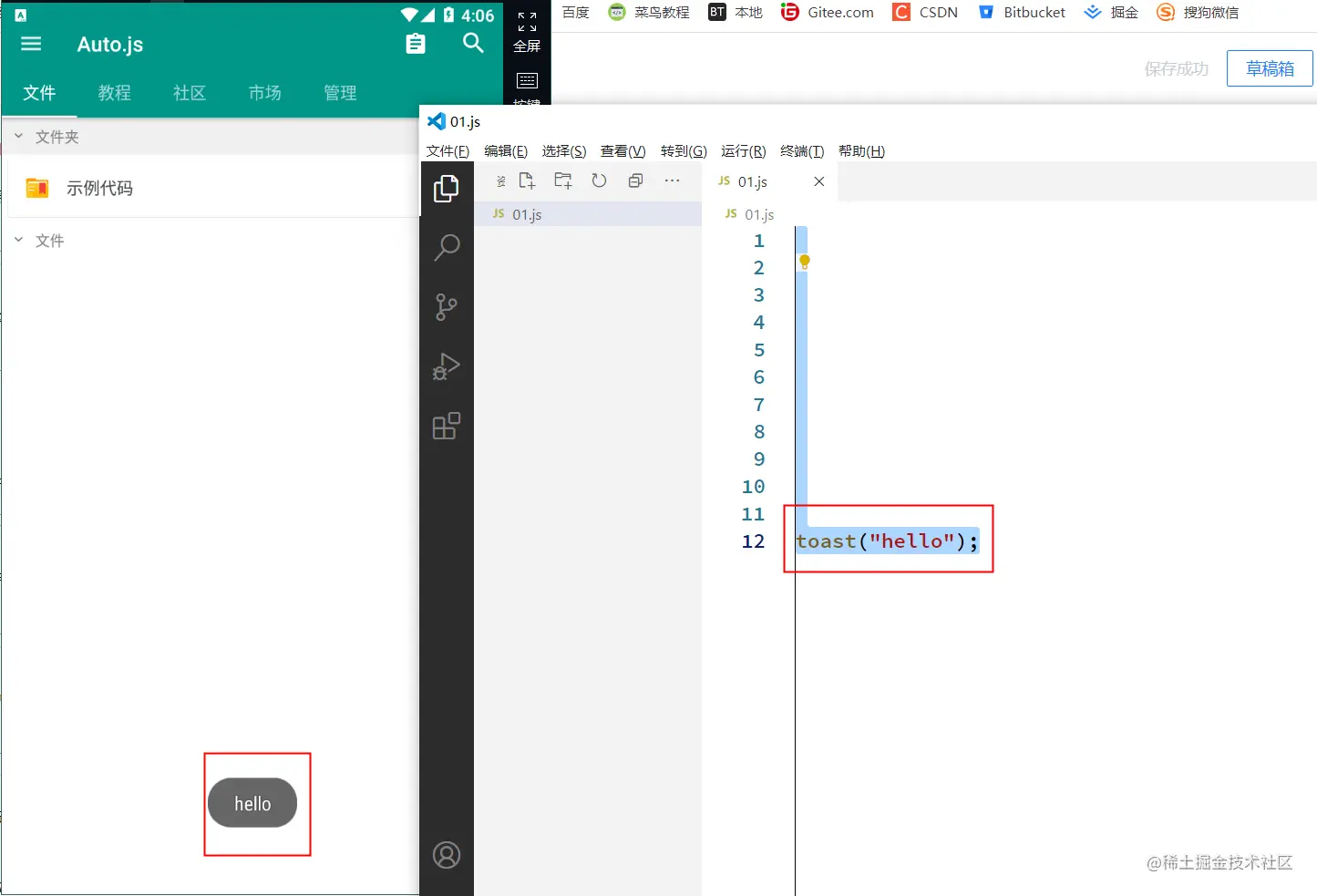
Task: Click the emulator 全屏 fullscreen button
Action: click(x=527, y=32)
